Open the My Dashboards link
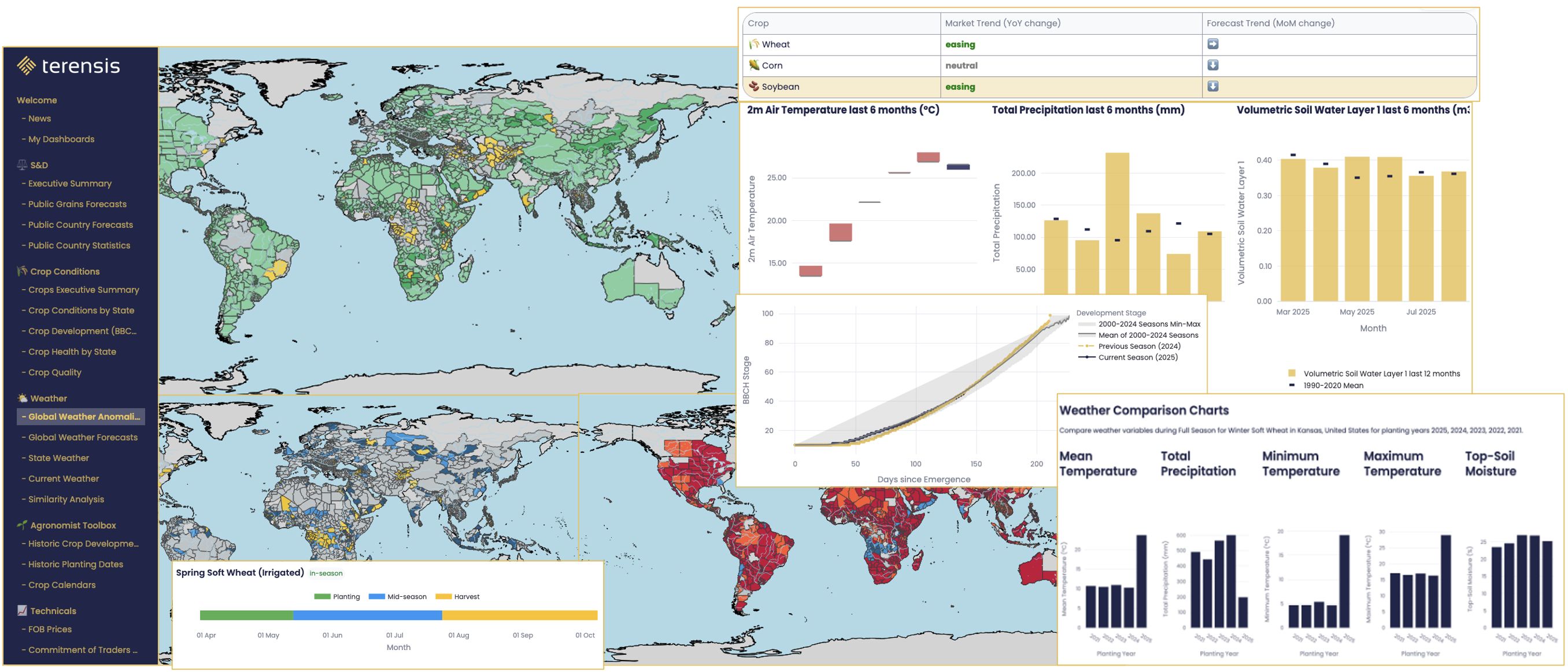 point(61,139)
